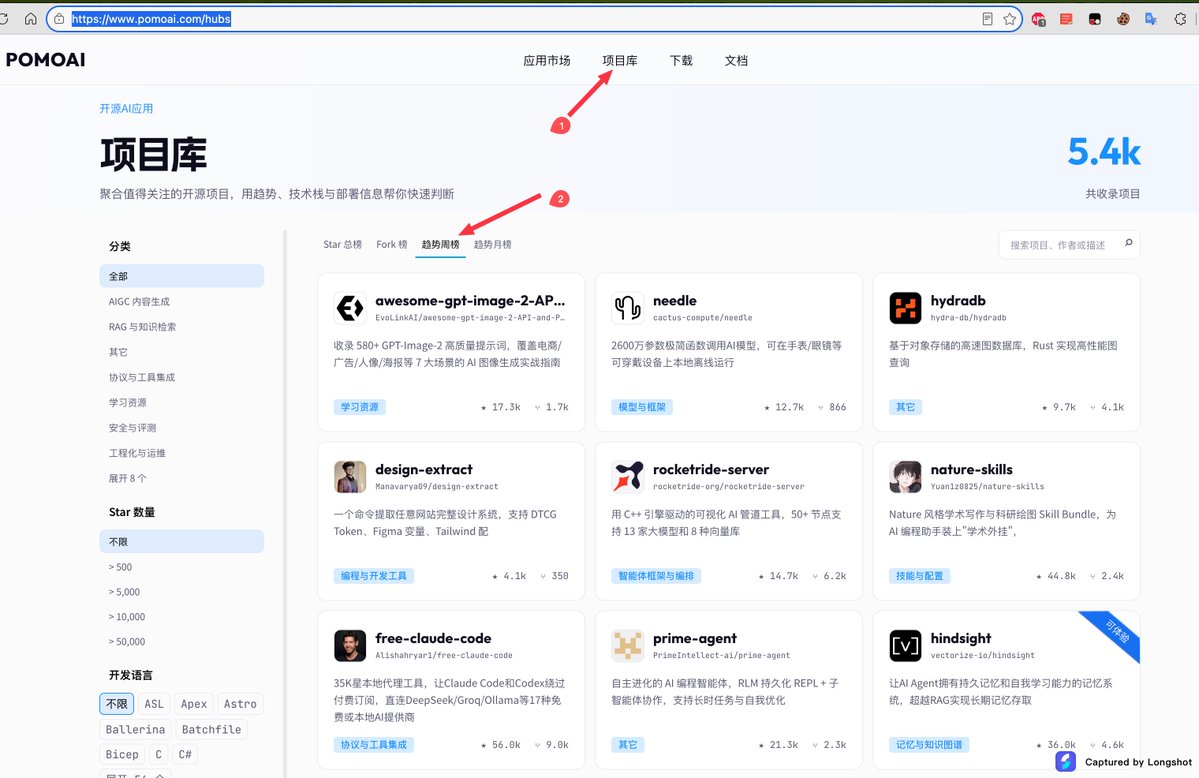Open the red notes extension icon

pos(1067,19)
